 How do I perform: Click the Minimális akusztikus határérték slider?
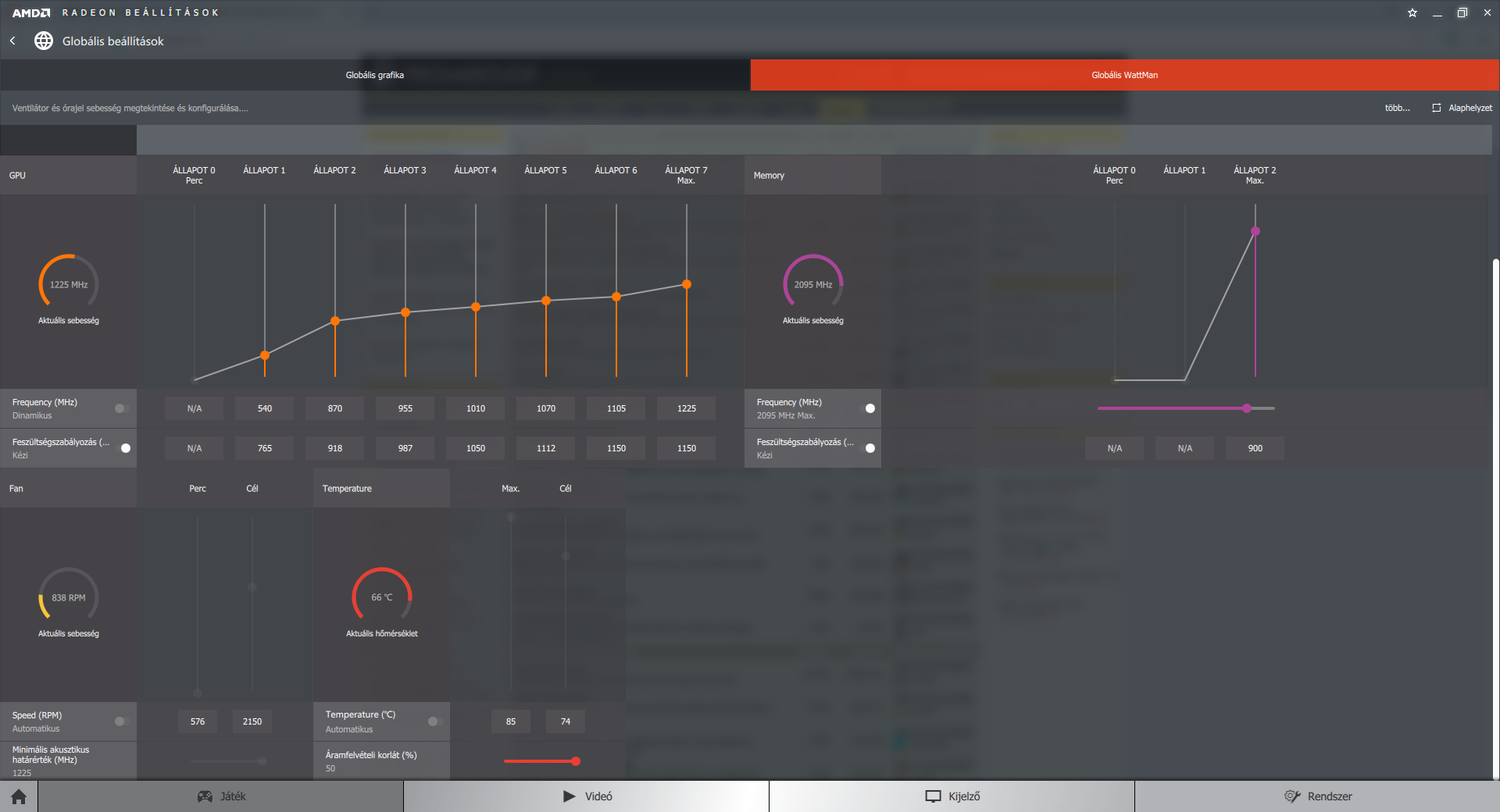click(x=229, y=761)
